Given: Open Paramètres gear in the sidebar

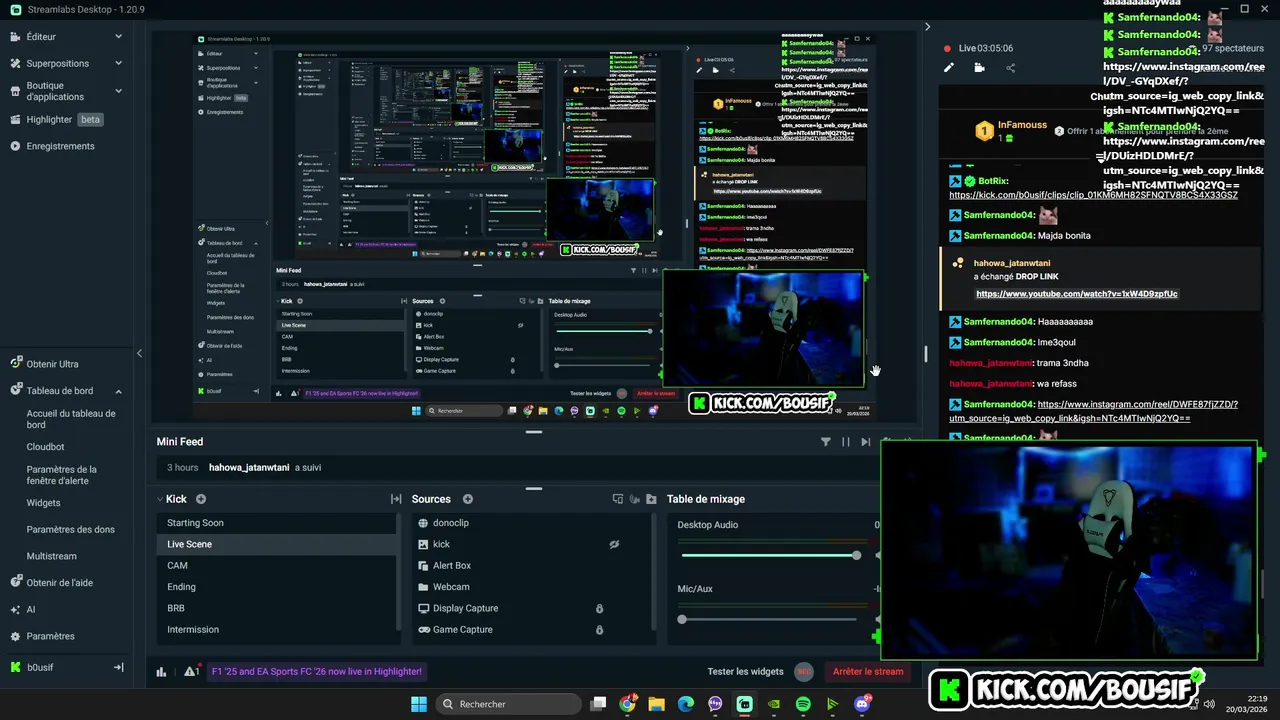Looking at the screenshot, I should point(16,636).
